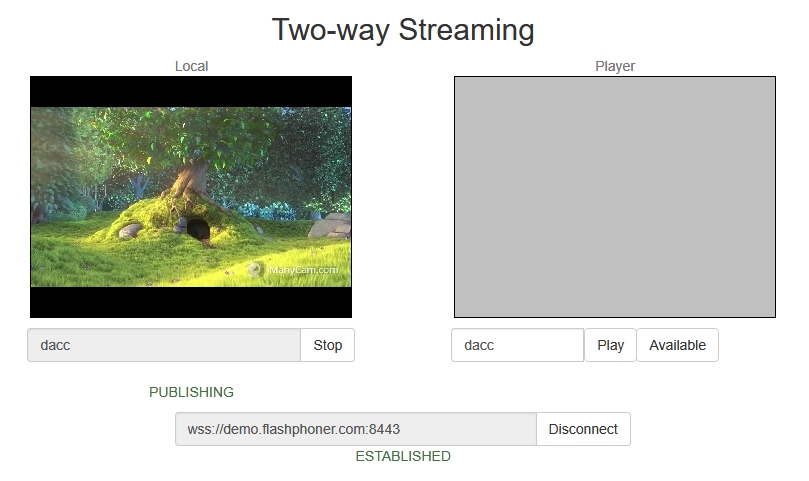Image resolution: width=809 pixels, height=481 pixels.
Task: Click the PUBLISHING status text
Action: 191,392
